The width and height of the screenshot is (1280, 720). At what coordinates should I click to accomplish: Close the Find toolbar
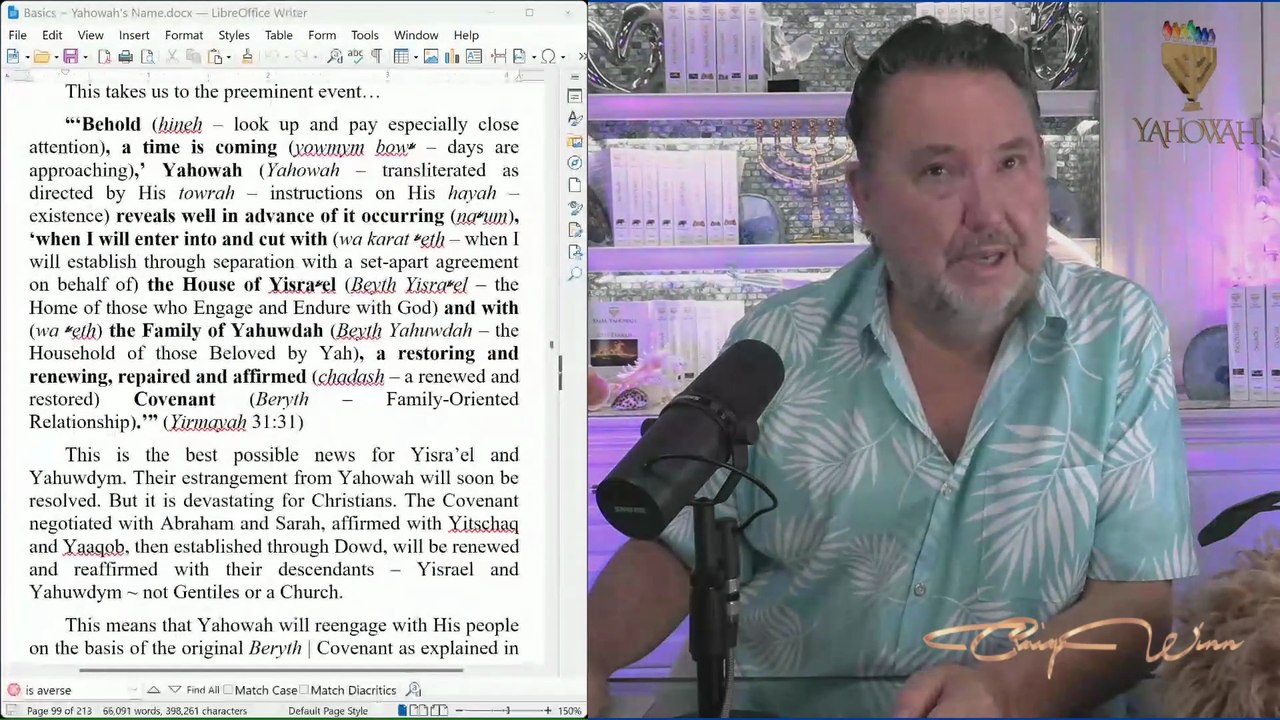(13, 690)
